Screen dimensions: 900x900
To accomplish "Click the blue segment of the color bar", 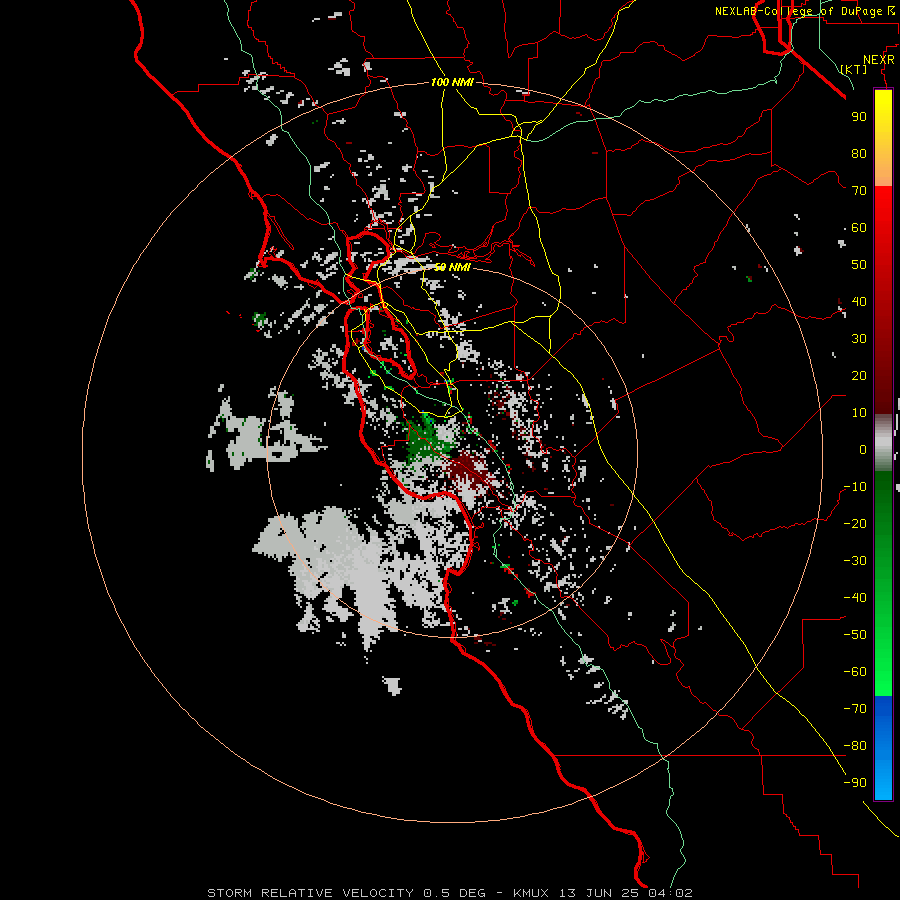I will coord(883,748).
